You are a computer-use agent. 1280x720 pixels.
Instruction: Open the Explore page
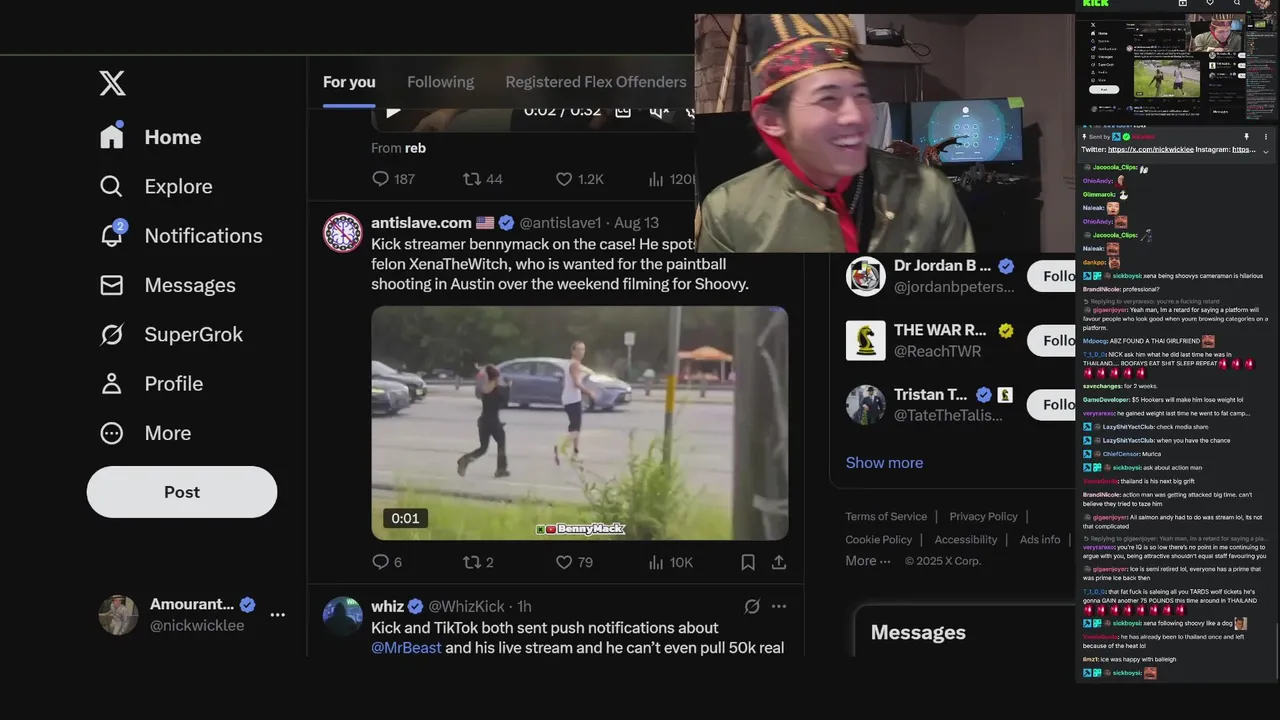[156, 186]
